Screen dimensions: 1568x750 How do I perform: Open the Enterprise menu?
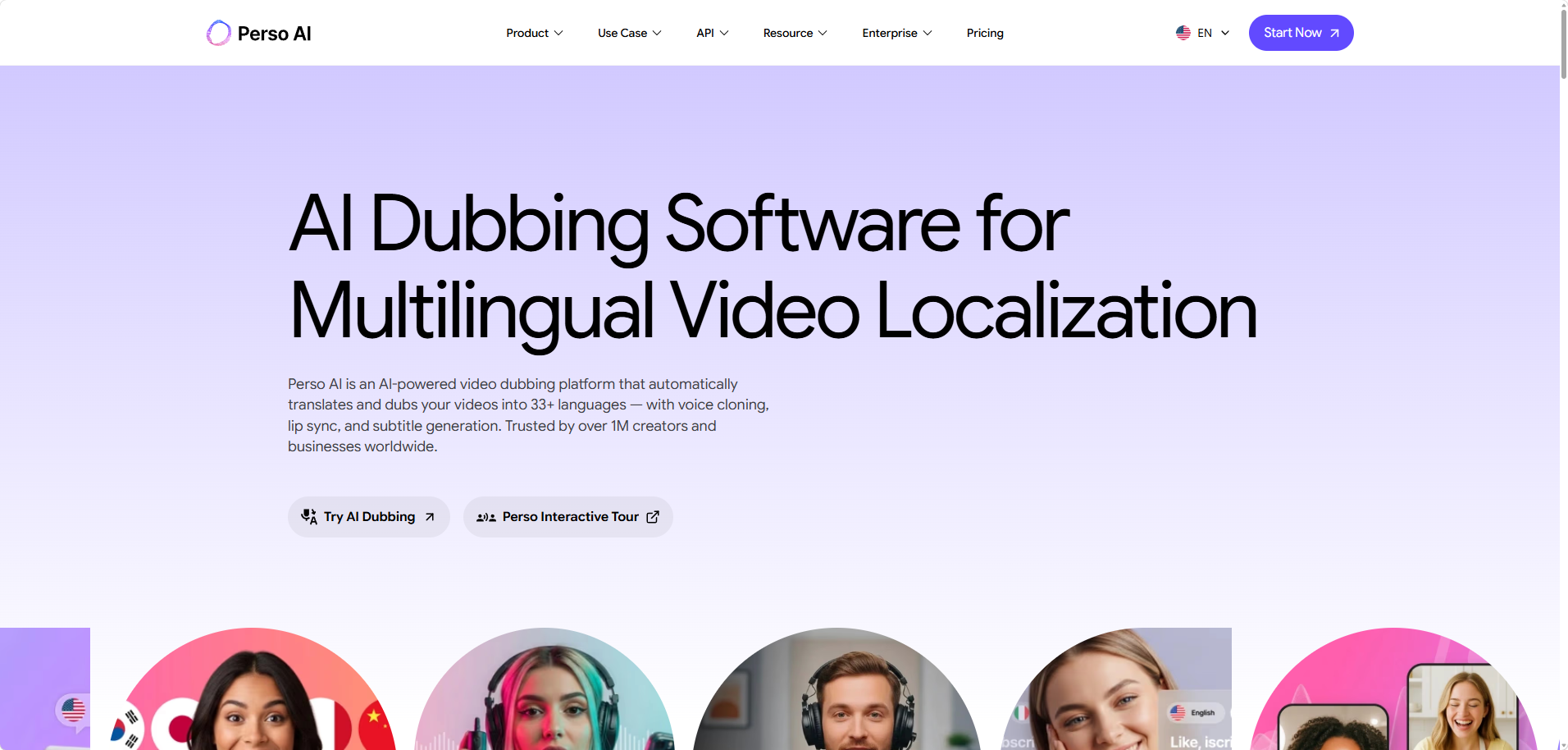click(897, 33)
